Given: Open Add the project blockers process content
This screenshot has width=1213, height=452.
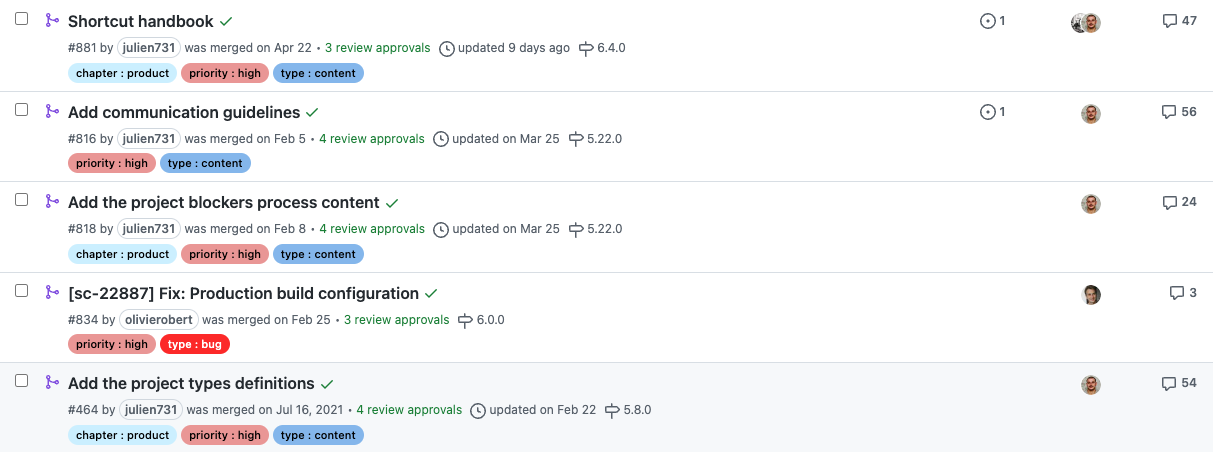Looking at the screenshot, I should pos(223,203).
